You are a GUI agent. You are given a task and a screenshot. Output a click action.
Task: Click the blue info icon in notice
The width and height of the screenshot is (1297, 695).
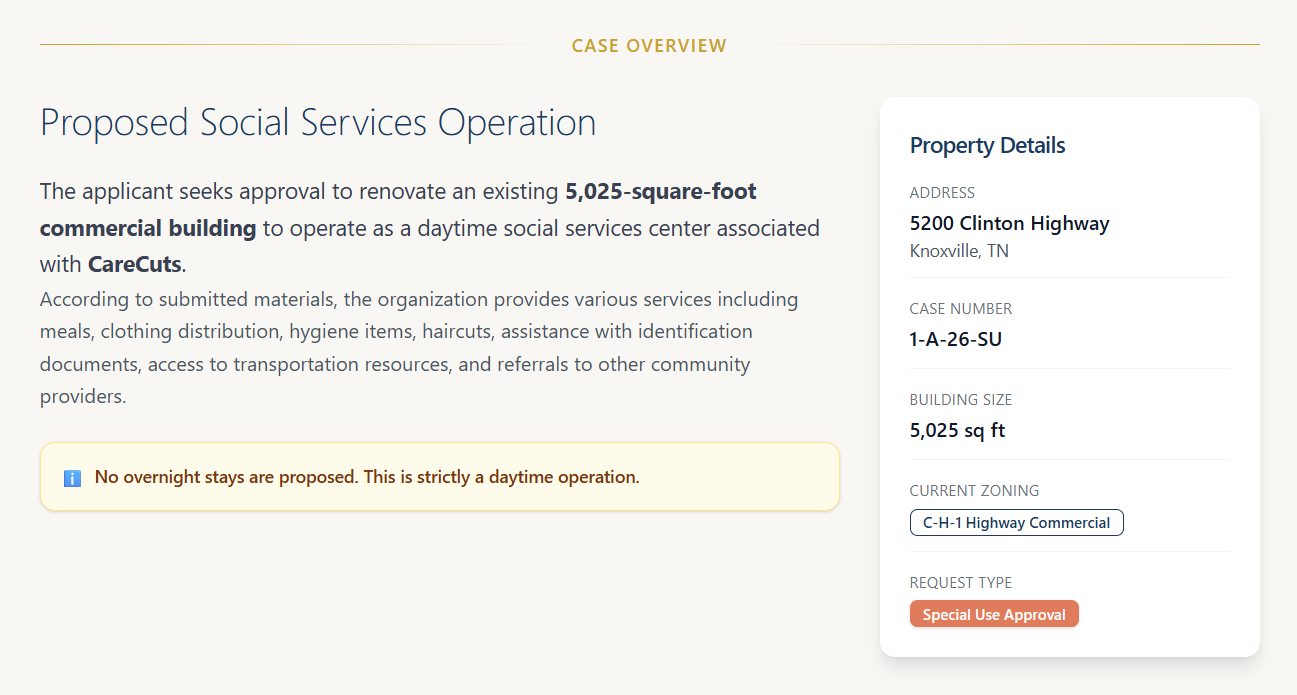pyautogui.click(x=72, y=478)
